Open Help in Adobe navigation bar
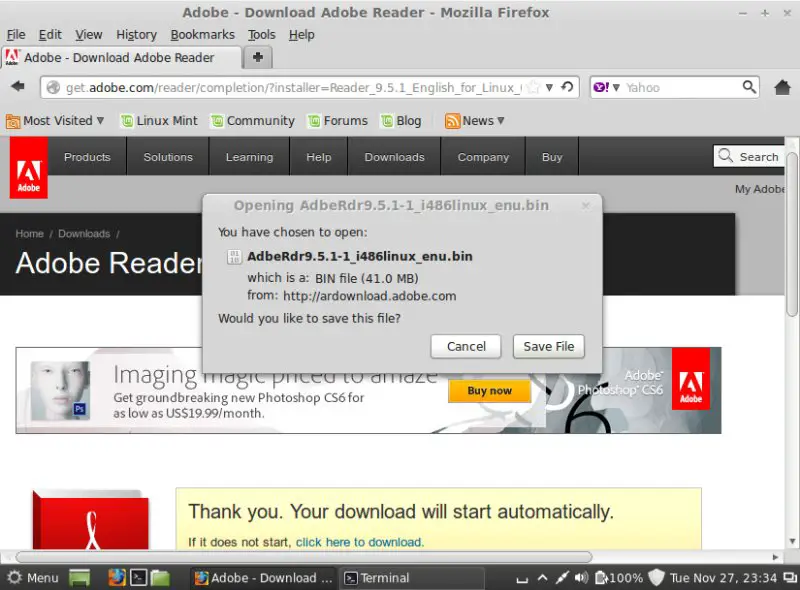This screenshot has height=590, width=800. click(x=319, y=157)
